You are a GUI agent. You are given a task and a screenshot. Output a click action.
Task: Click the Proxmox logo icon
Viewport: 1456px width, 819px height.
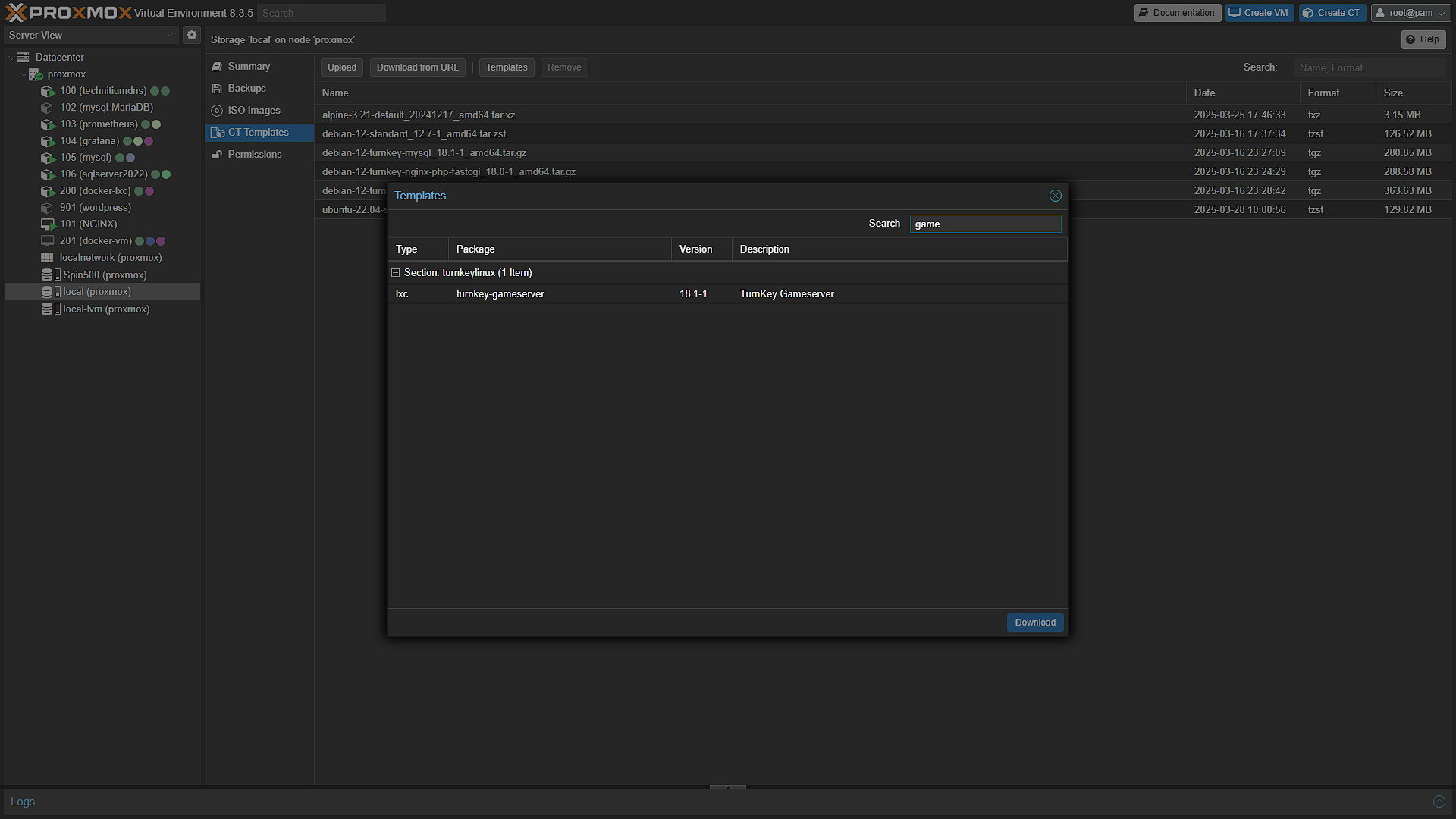coord(16,13)
